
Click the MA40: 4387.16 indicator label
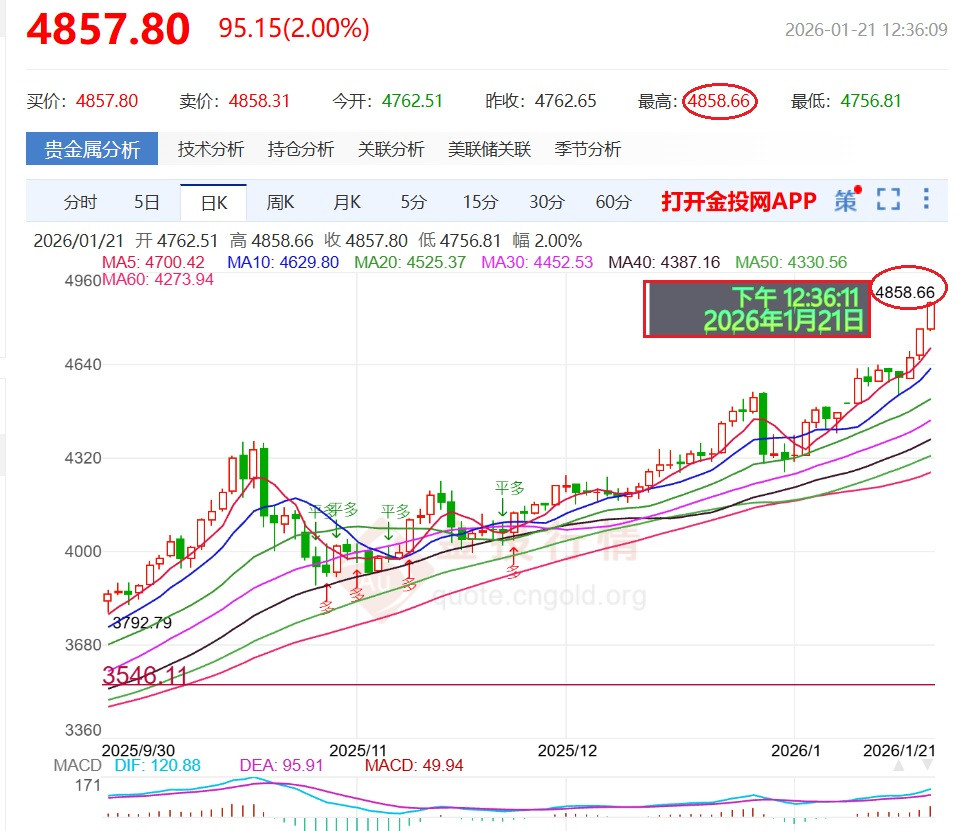coord(664,262)
